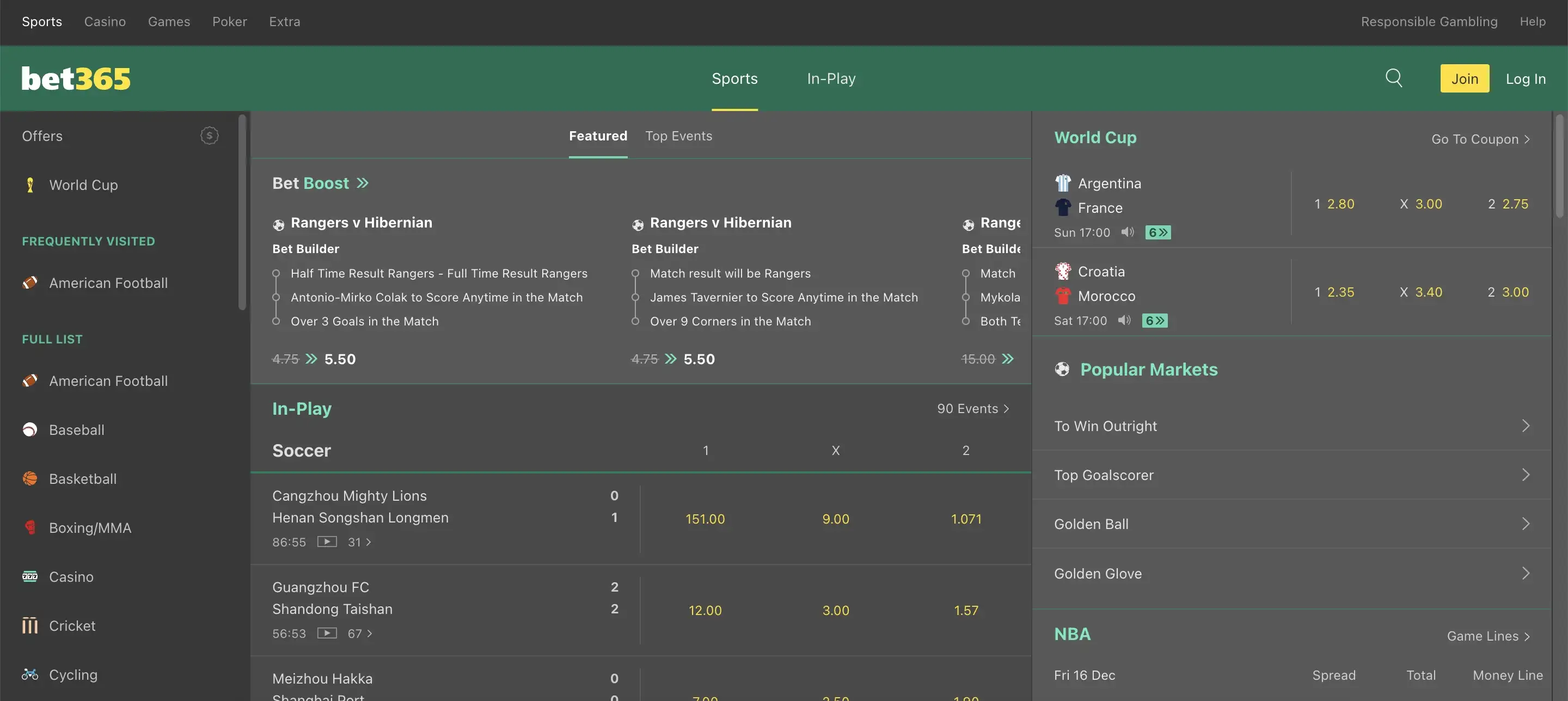Expand 67 more markets for Guangzhou FC match
This screenshot has width=1568, height=701.
point(360,634)
